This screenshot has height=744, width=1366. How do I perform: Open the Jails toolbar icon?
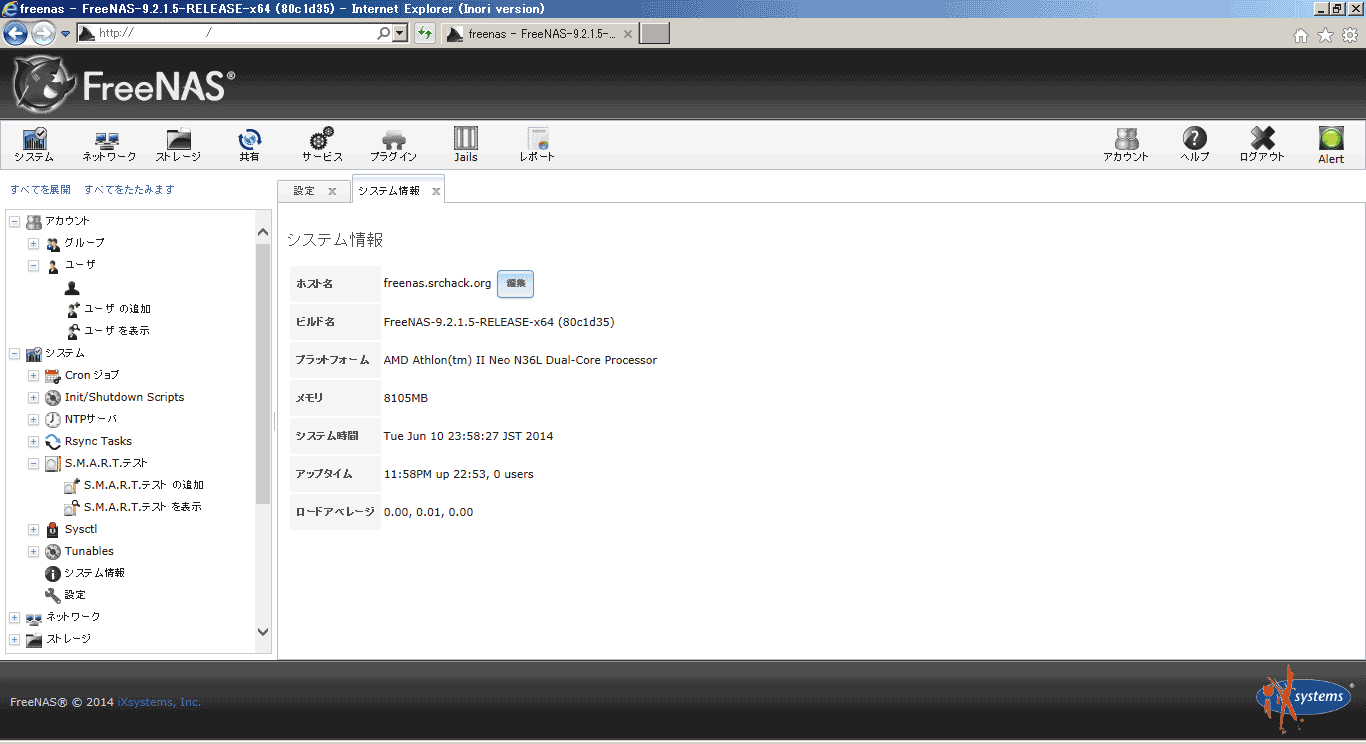pyautogui.click(x=466, y=145)
